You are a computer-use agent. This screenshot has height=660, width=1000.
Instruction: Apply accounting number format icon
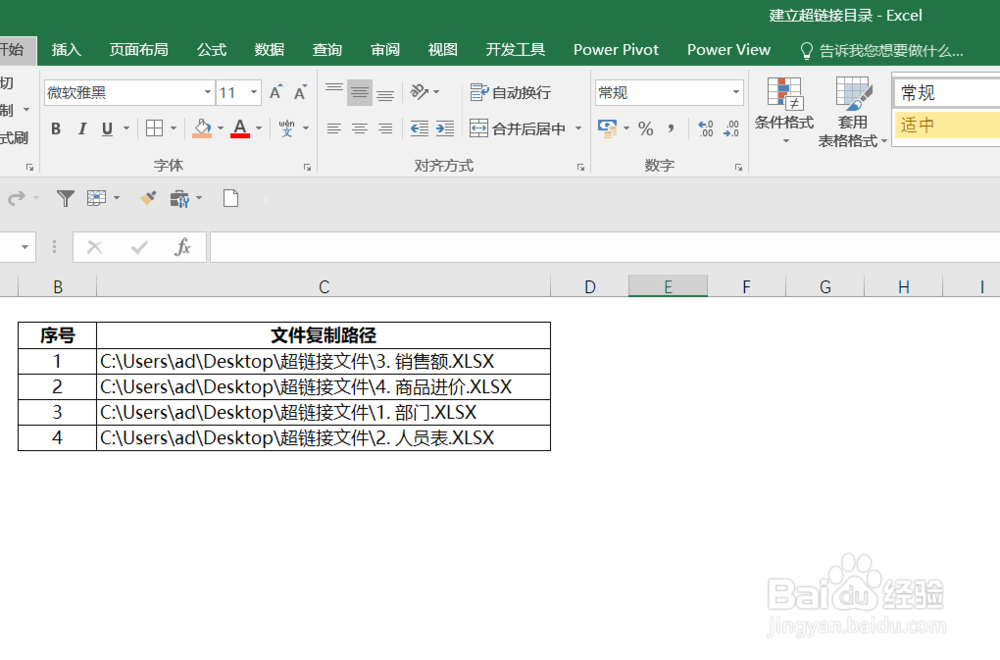(607, 128)
